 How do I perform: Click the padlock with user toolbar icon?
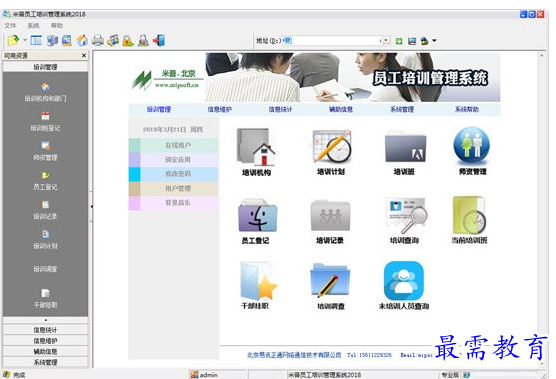pos(143,41)
